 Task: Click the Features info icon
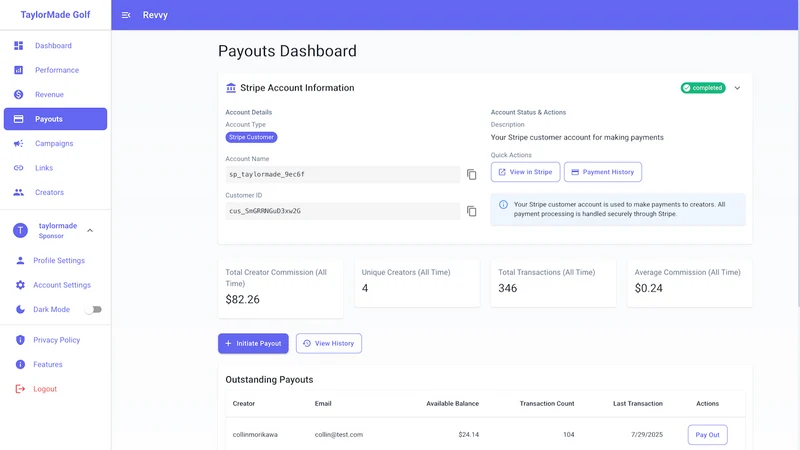tap(20, 364)
